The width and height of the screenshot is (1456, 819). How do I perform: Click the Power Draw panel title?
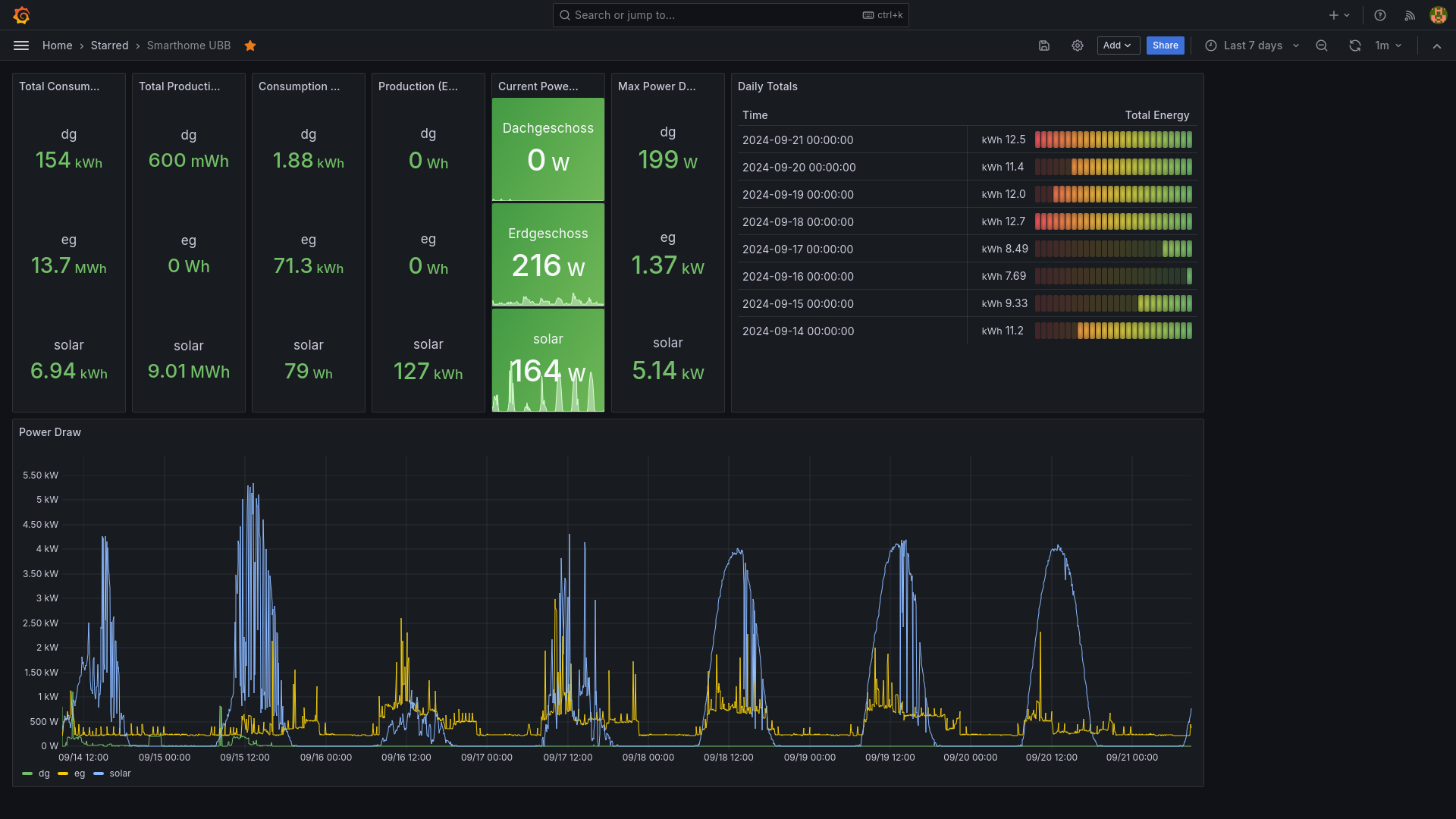click(x=50, y=432)
